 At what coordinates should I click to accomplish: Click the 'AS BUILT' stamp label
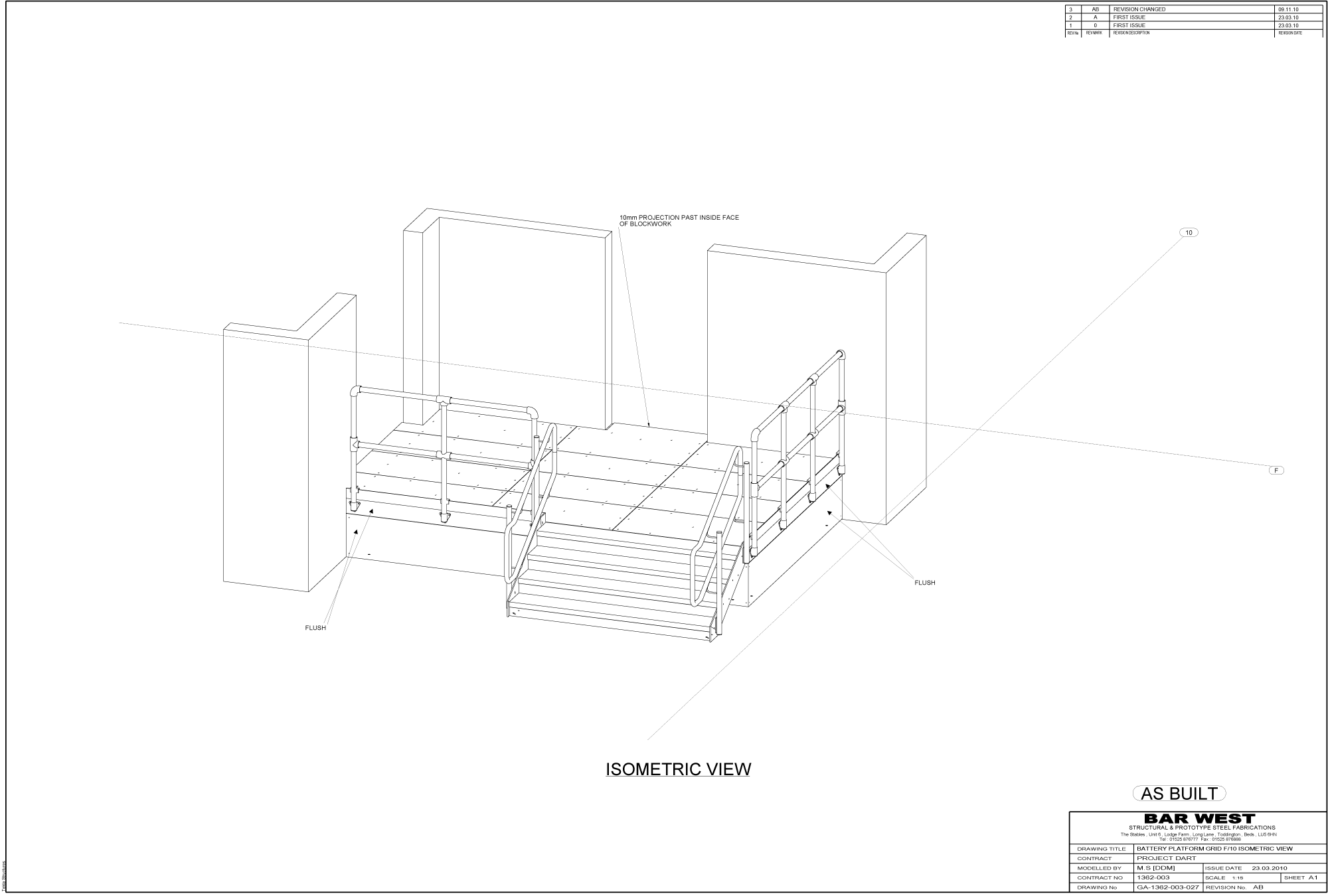(1179, 794)
